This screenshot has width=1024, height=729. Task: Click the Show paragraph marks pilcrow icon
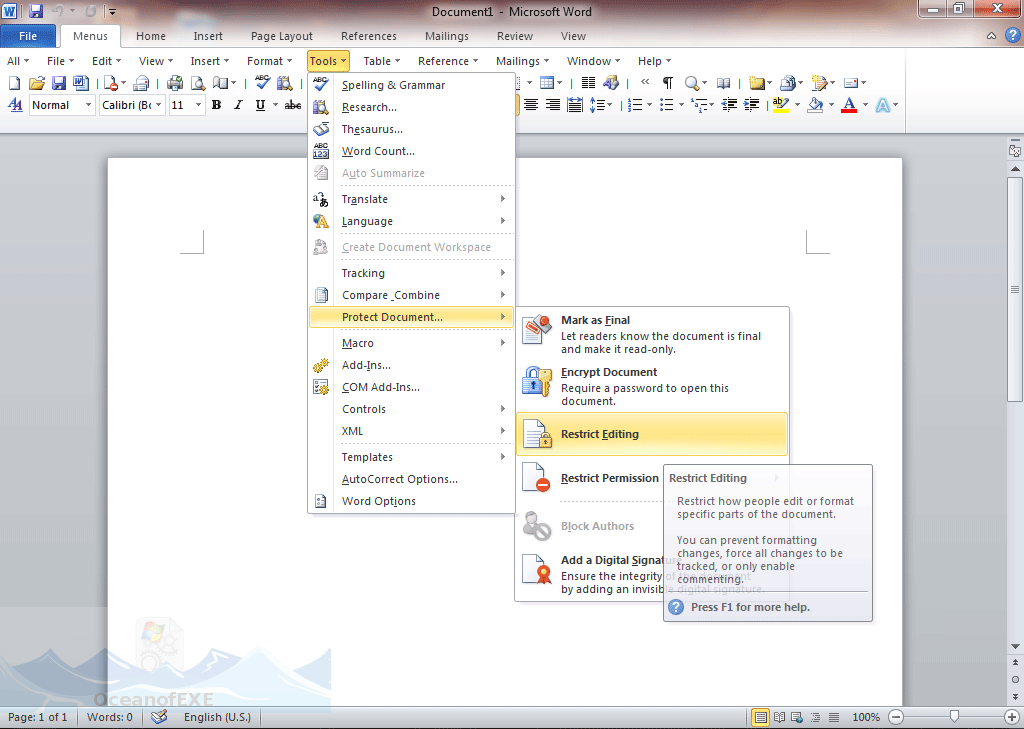click(x=667, y=82)
